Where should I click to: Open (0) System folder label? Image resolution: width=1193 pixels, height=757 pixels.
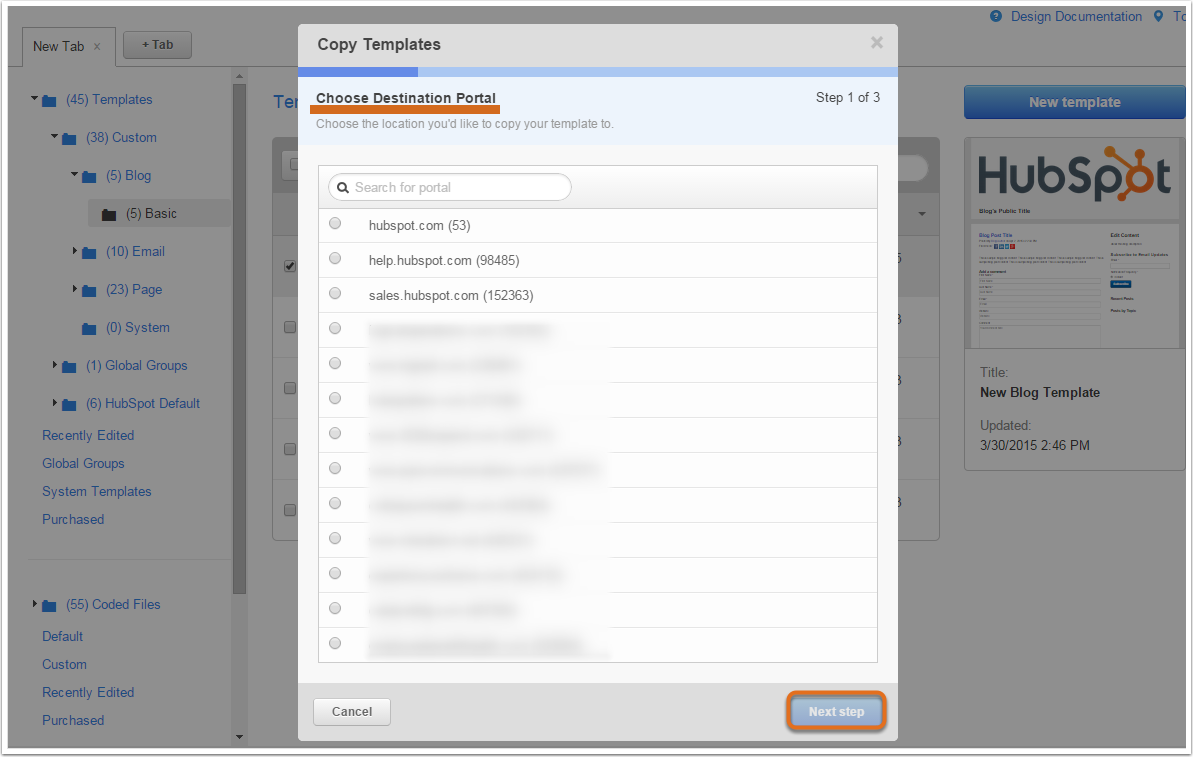(x=138, y=328)
